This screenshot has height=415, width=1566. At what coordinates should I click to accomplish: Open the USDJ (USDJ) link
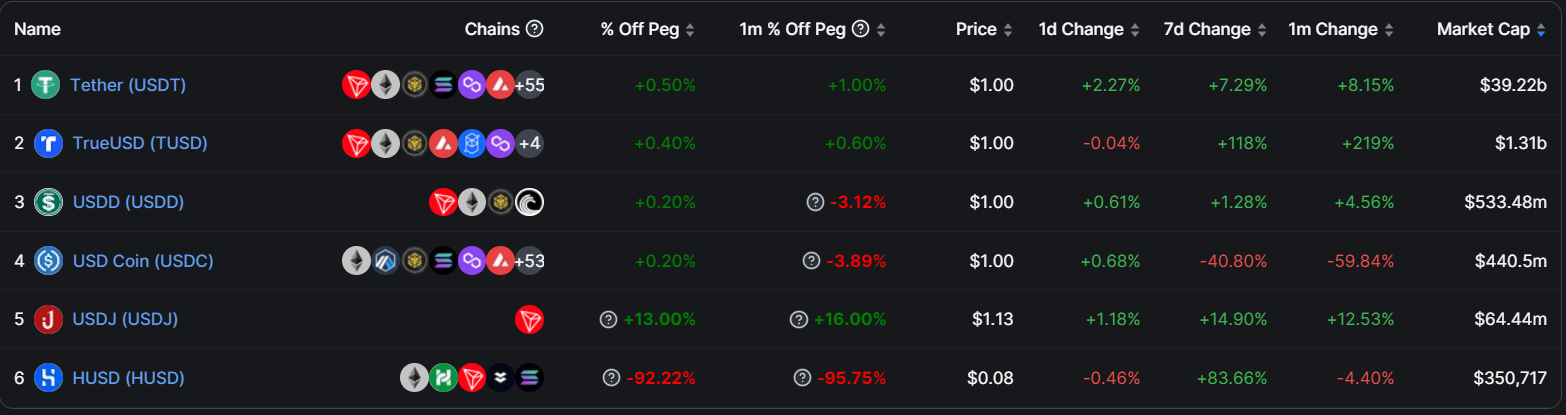click(125, 319)
